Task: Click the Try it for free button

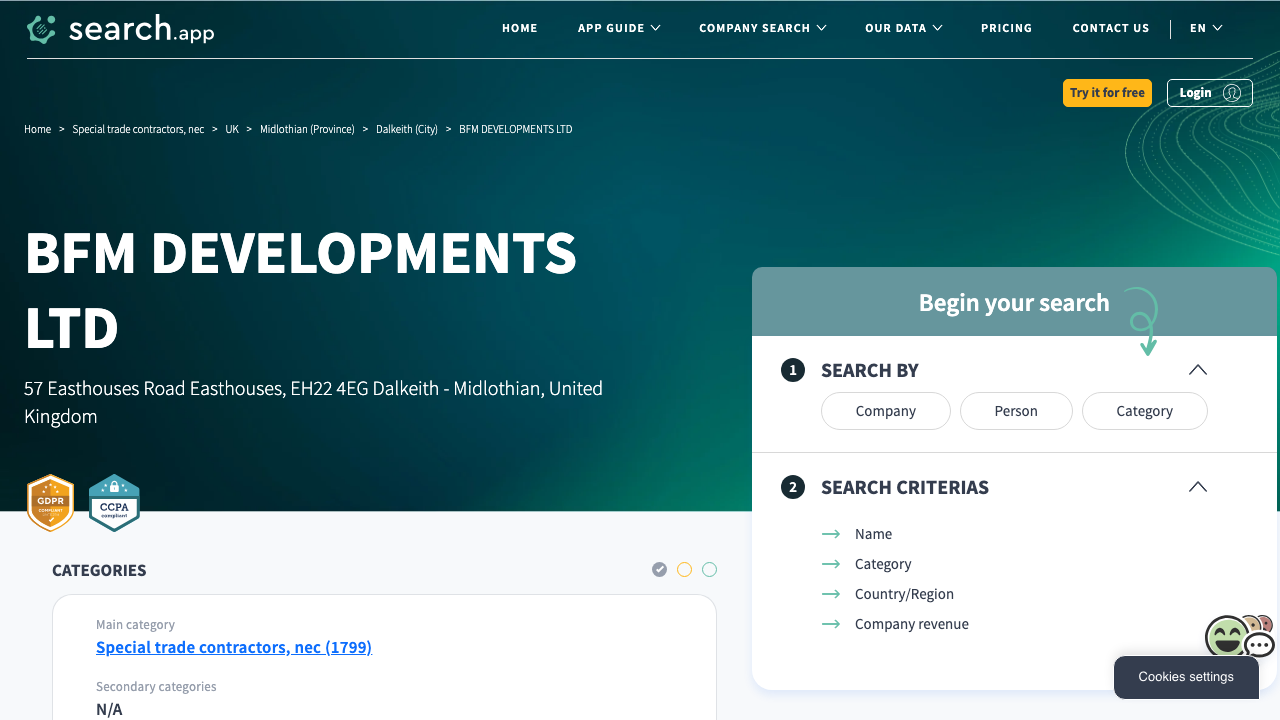Action: 1107,92
